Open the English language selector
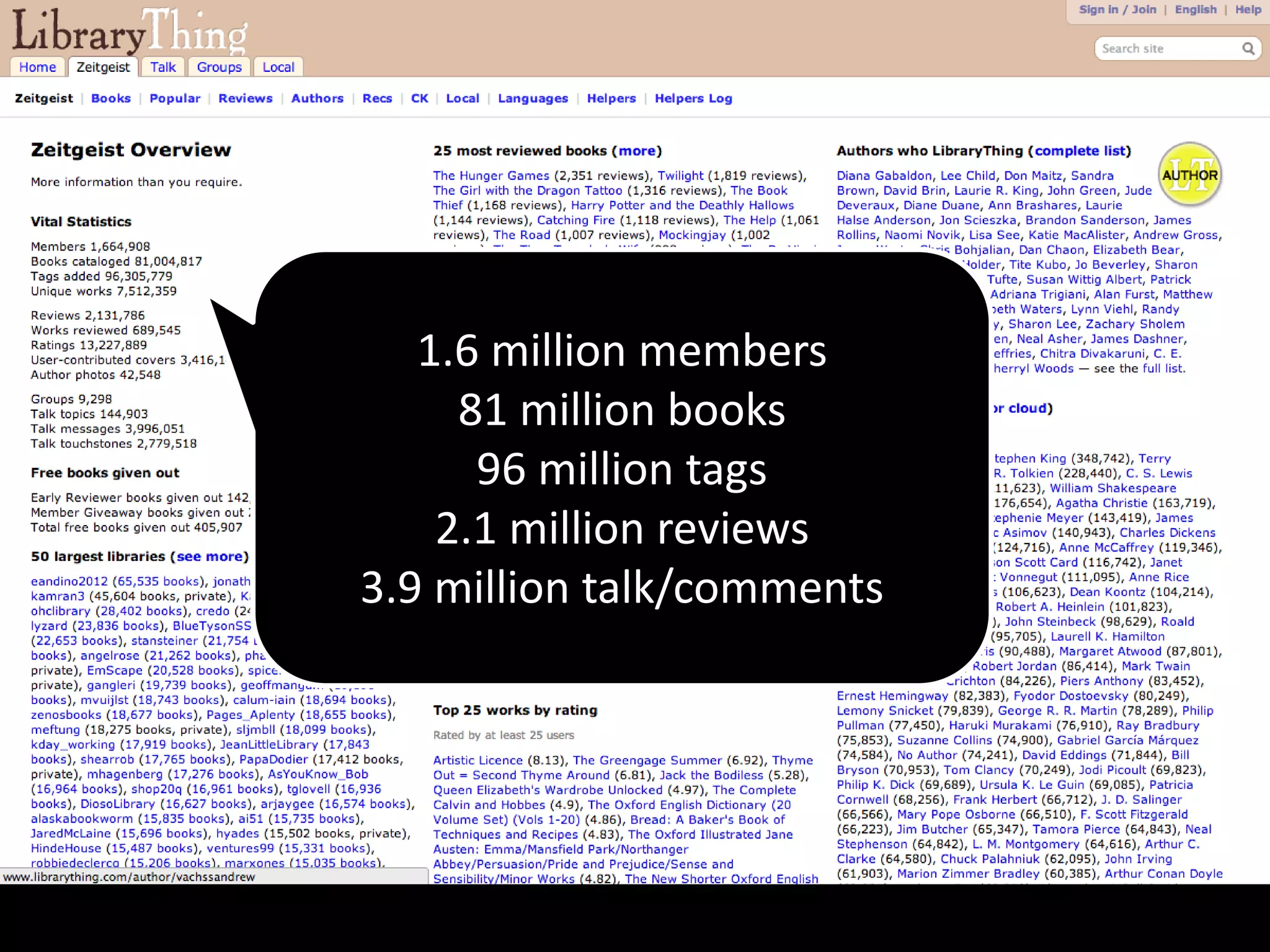The width and height of the screenshot is (1270, 952). click(x=1196, y=10)
